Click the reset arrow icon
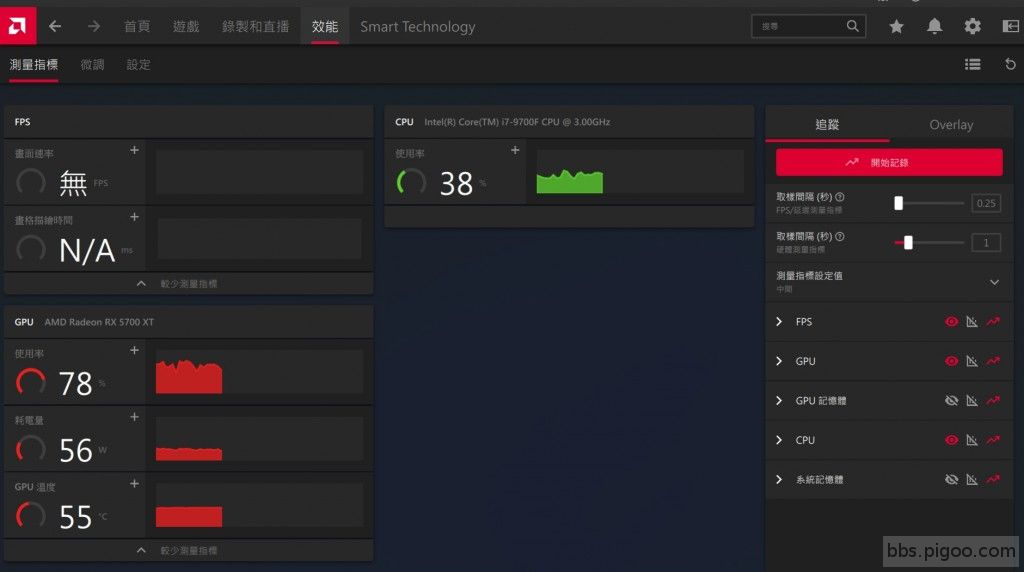Image resolution: width=1024 pixels, height=572 pixels. coord(1010,64)
